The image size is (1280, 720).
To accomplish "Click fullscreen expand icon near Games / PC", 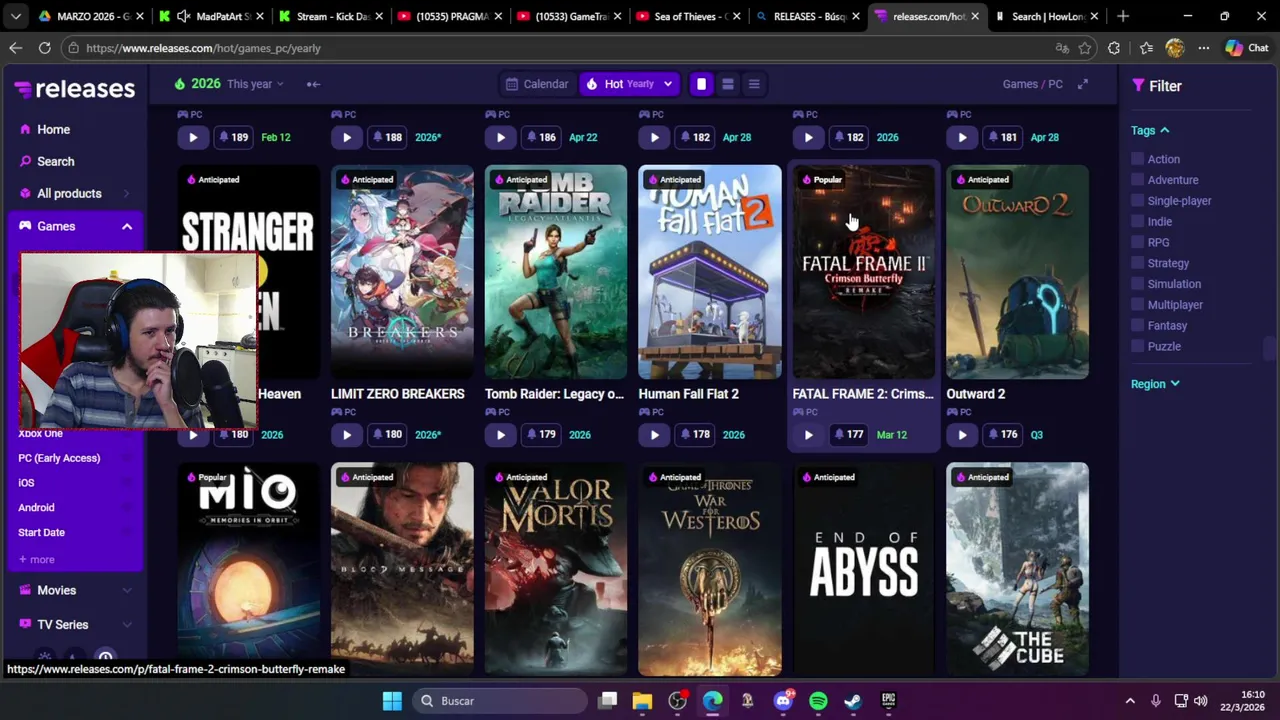I will click(x=1082, y=84).
